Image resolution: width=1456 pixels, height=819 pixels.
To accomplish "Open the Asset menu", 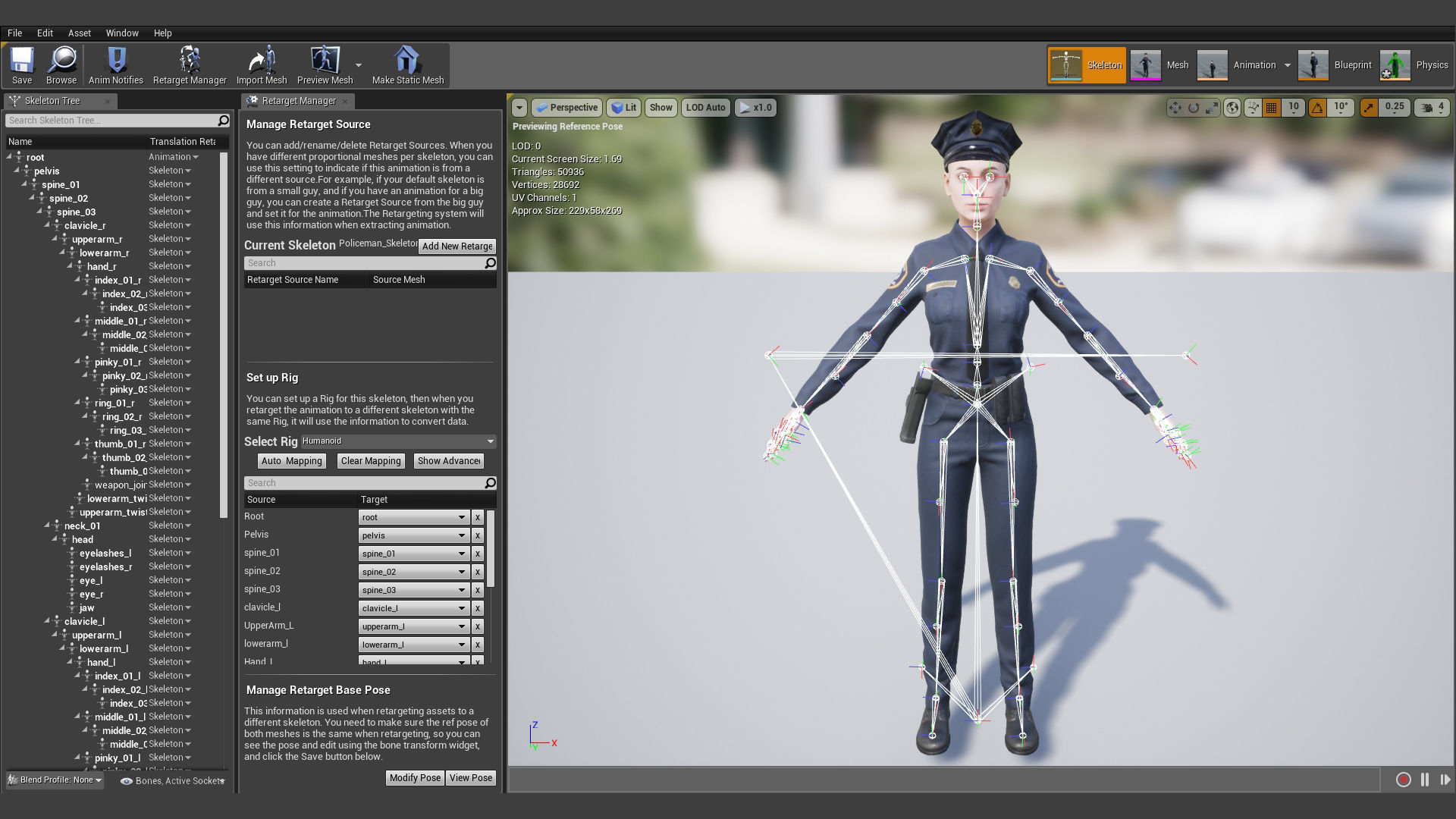I will 80,33.
